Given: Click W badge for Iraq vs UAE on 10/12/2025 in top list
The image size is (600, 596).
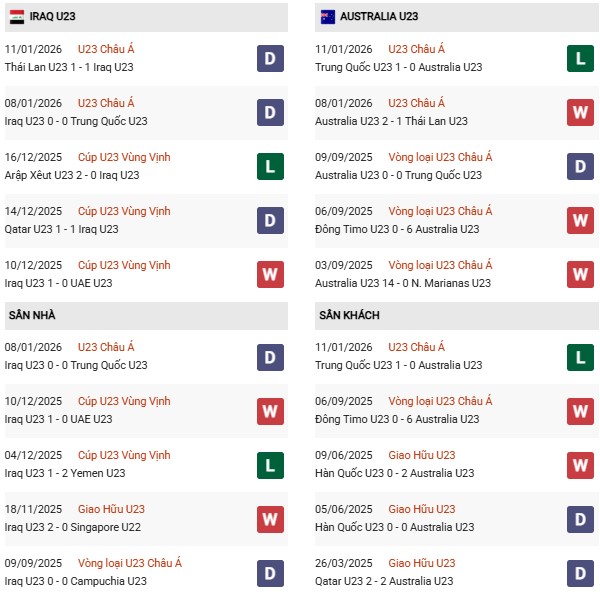Looking at the screenshot, I should coord(270,275).
